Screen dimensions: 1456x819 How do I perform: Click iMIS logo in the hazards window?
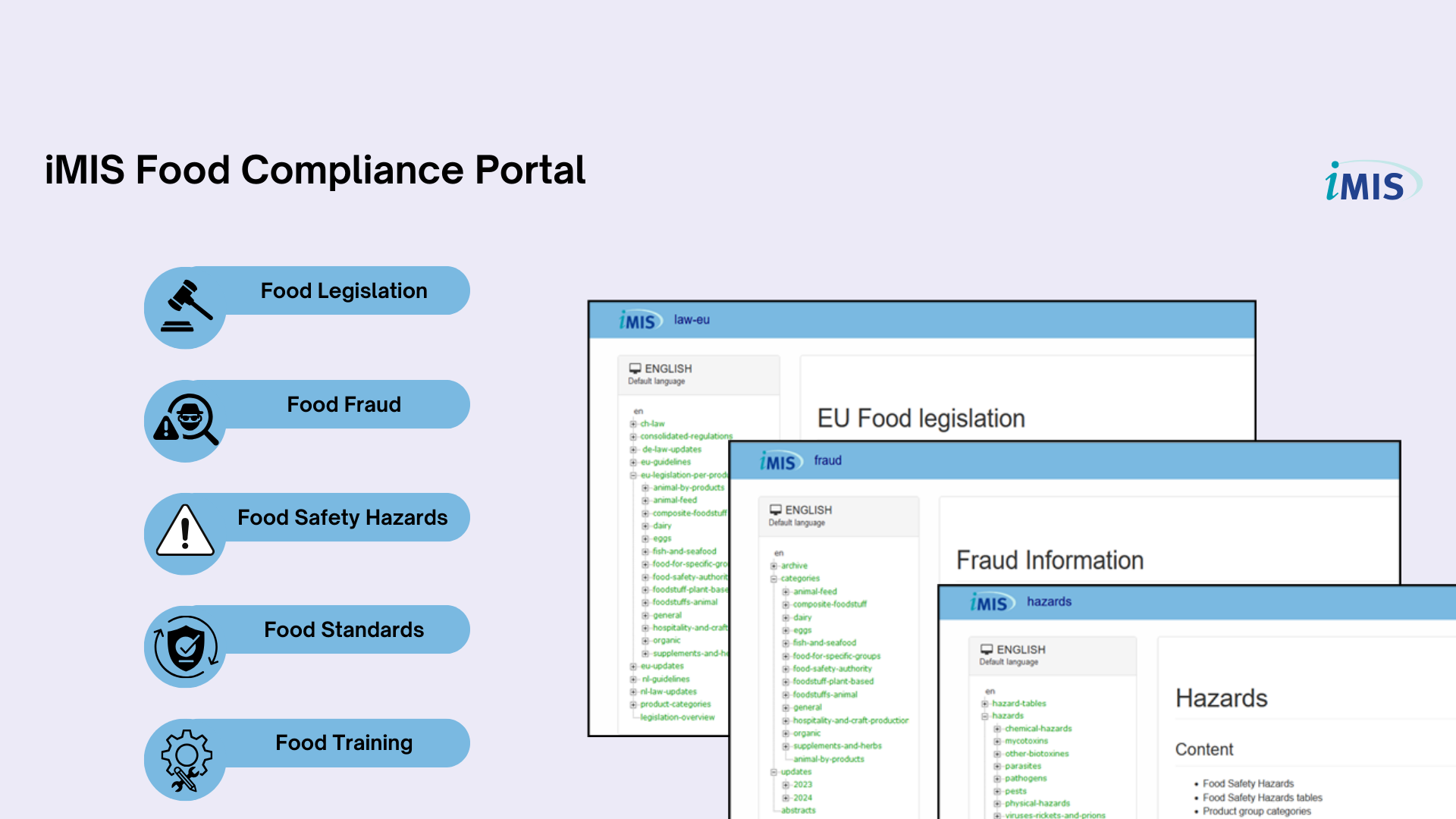990,603
